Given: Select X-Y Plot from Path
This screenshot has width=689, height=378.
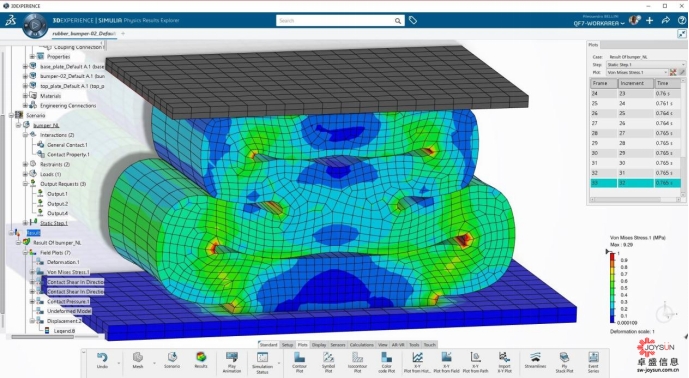Looking at the screenshot, I should coord(475,363).
